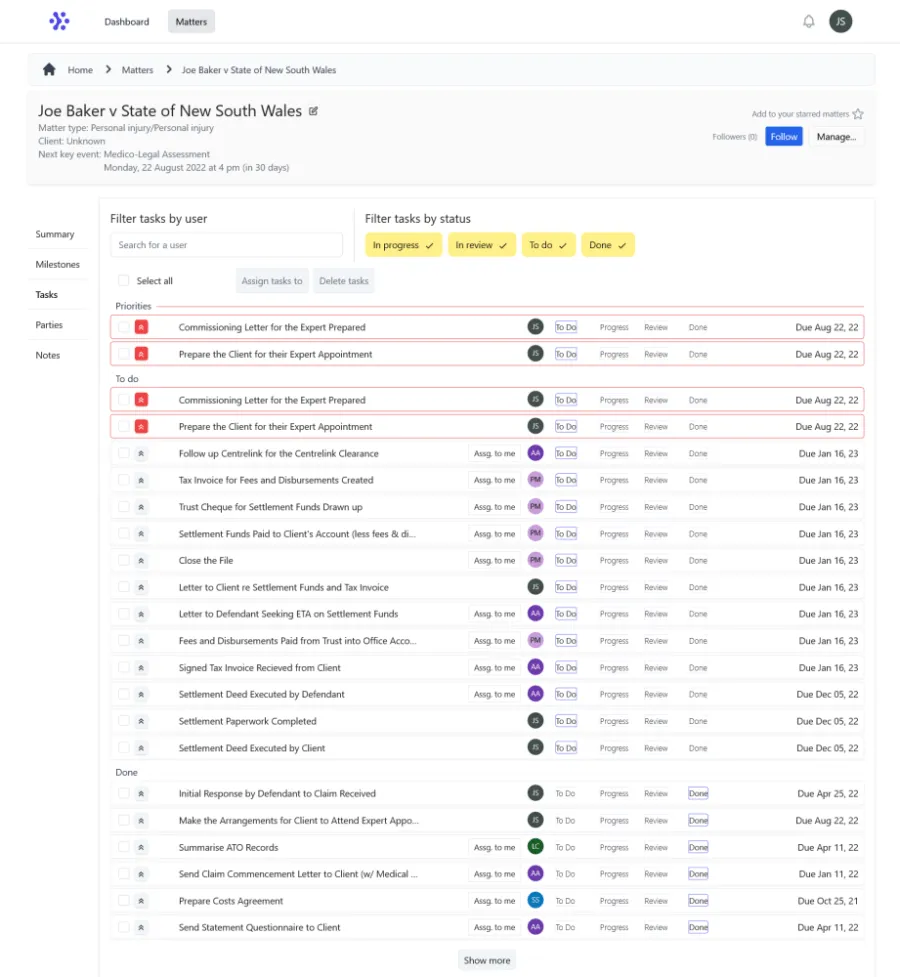Tick checkbox for Send Statement Questionnaire to Client

[x=123, y=927]
